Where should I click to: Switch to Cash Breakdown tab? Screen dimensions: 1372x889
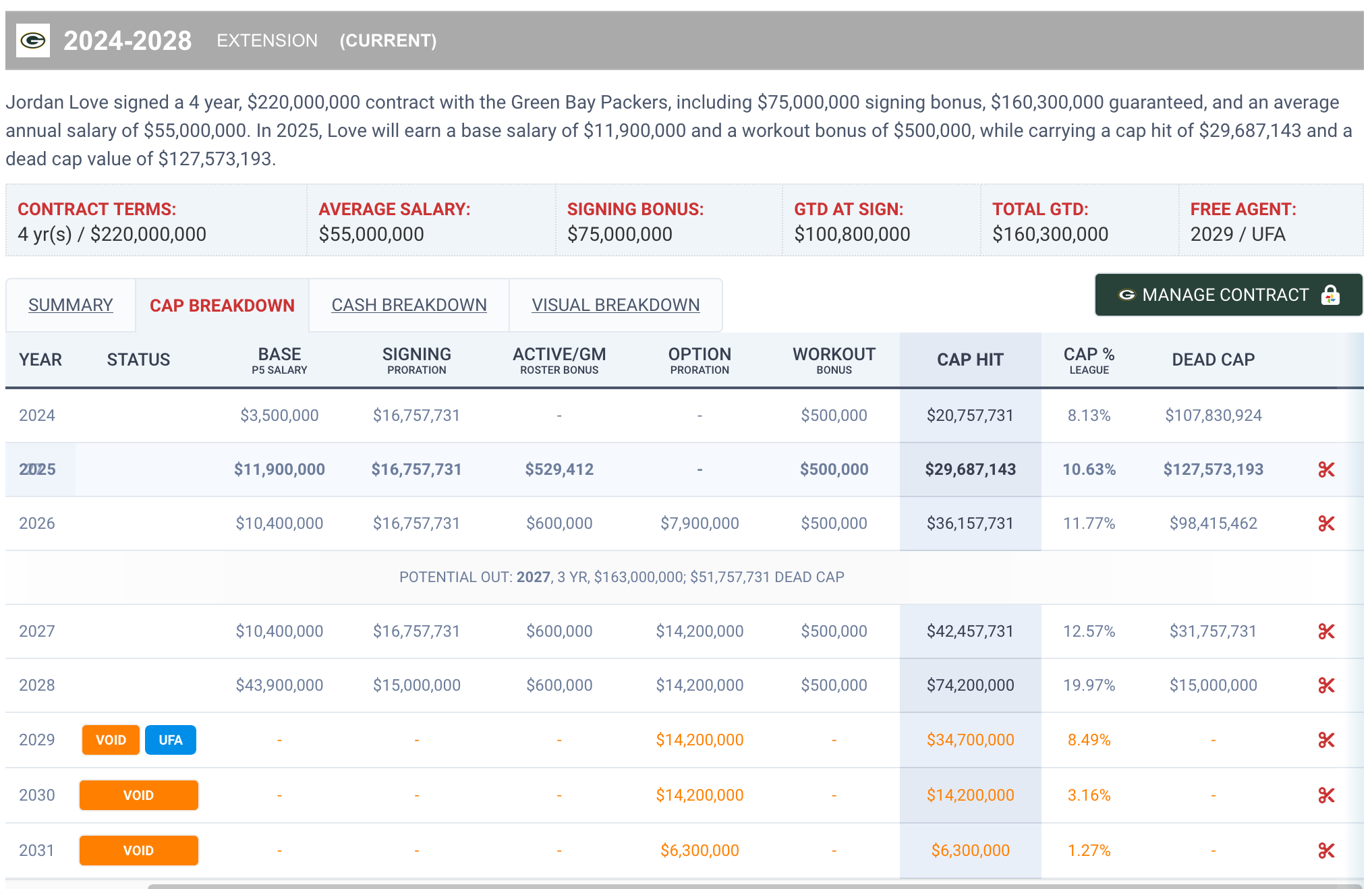coord(409,305)
